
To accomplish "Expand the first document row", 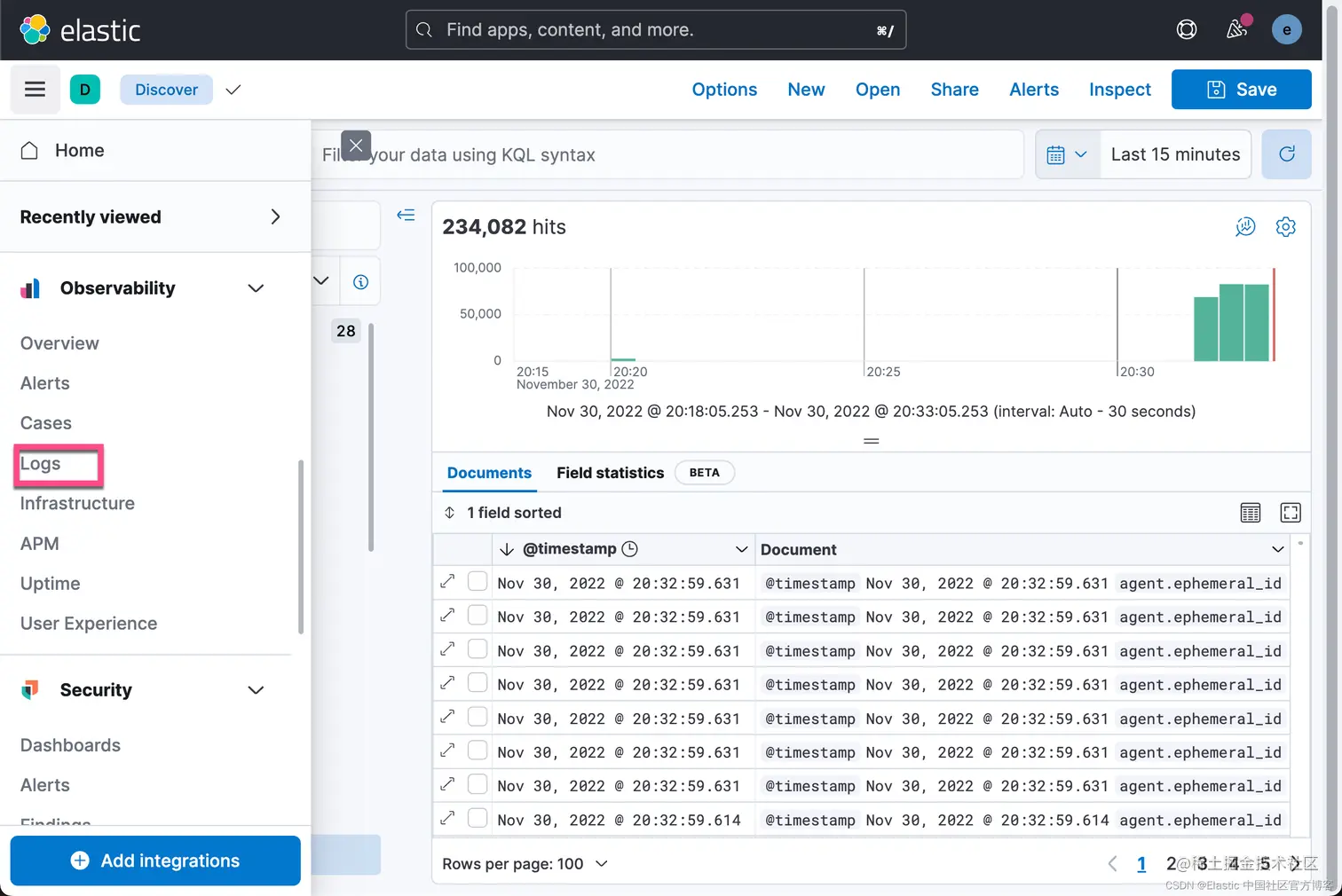I will pyautogui.click(x=447, y=582).
